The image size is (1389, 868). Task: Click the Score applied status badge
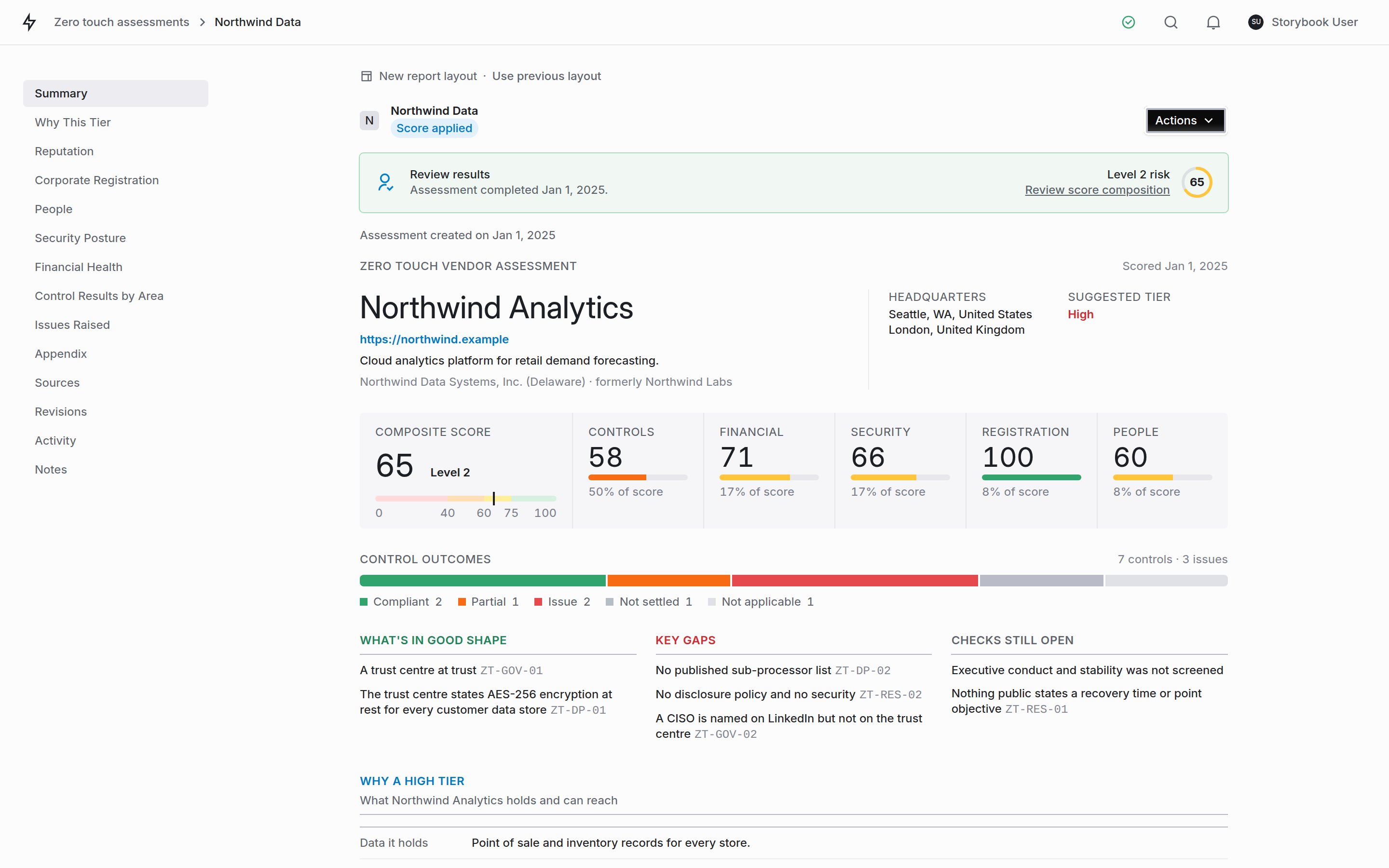pos(434,128)
